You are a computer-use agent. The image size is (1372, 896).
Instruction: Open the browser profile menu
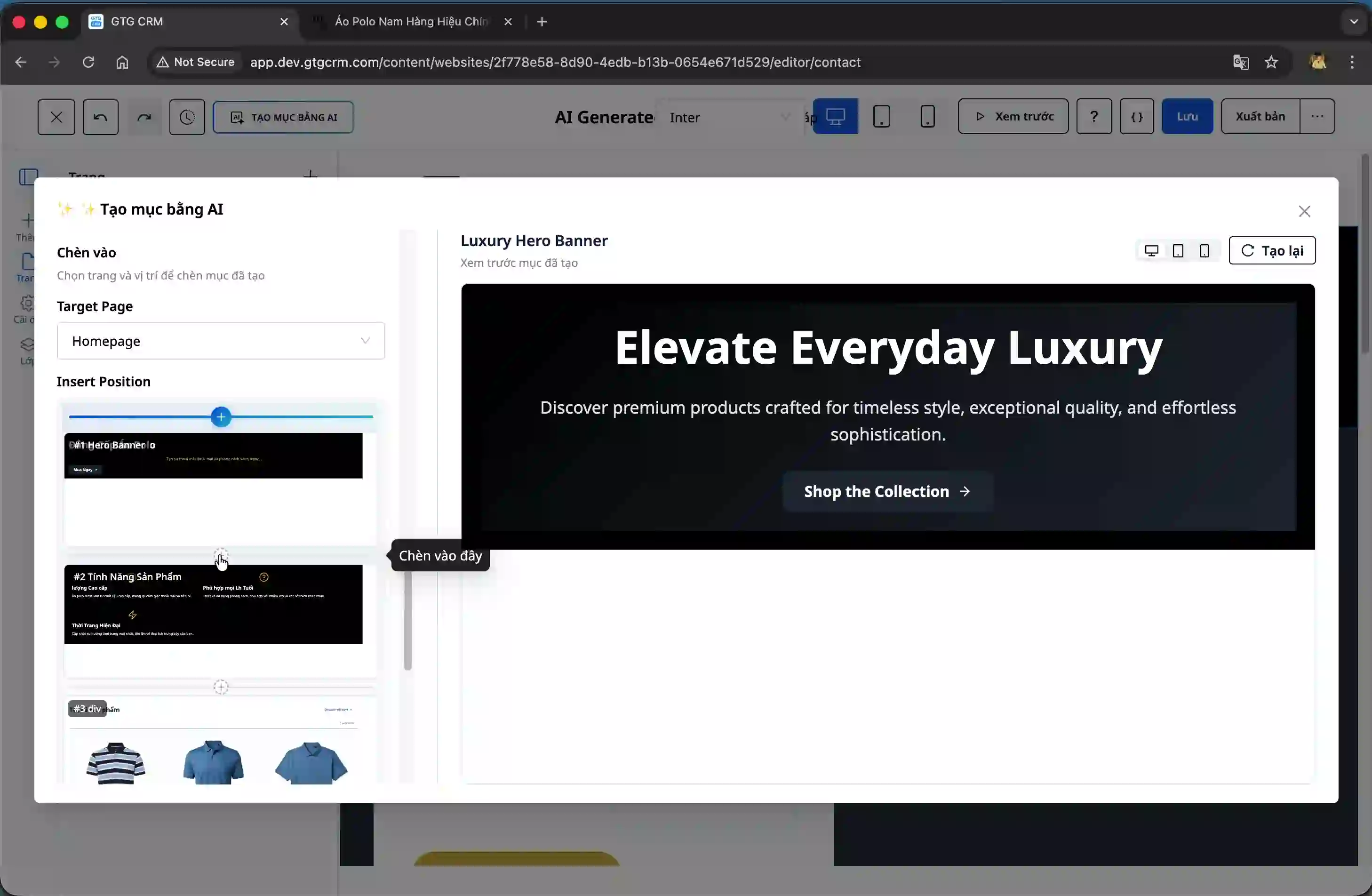1318,62
